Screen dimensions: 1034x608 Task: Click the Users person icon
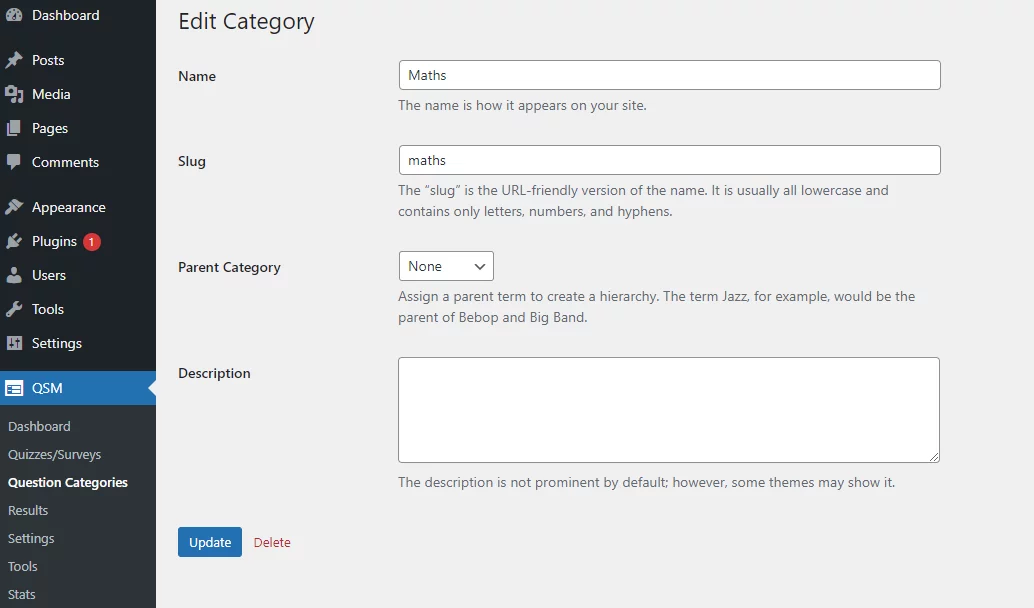pyautogui.click(x=14, y=275)
